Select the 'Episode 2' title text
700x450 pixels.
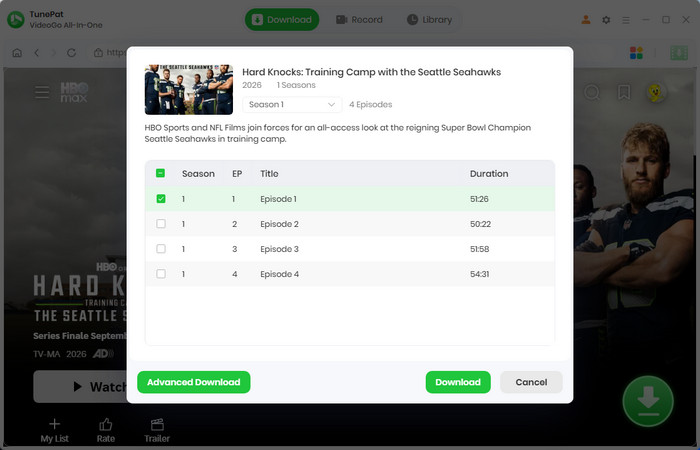279,224
